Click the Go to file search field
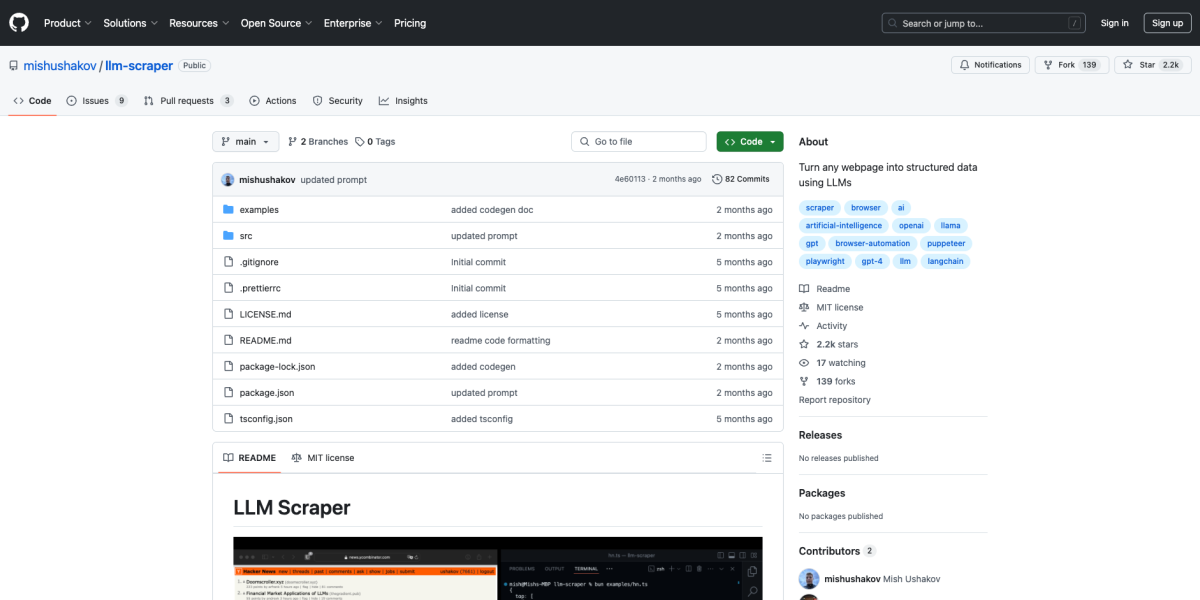 [639, 142]
